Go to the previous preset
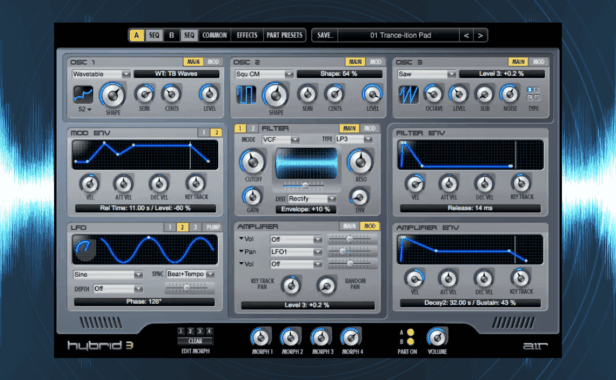Viewport: 616px width, 380px height. pyautogui.click(x=466, y=35)
